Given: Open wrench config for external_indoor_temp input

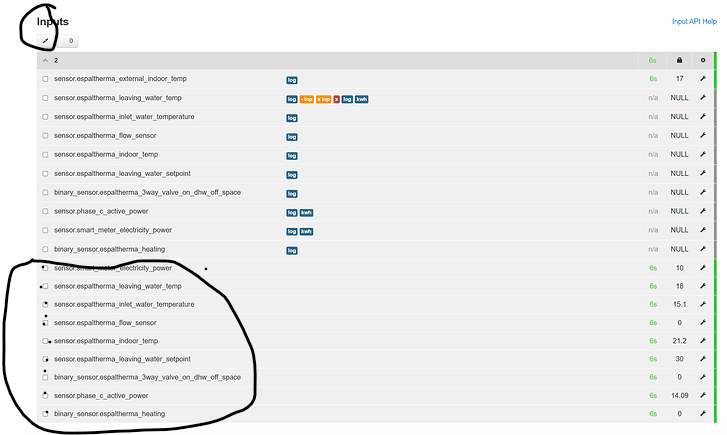Looking at the screenshot, I should click(702, 79).
